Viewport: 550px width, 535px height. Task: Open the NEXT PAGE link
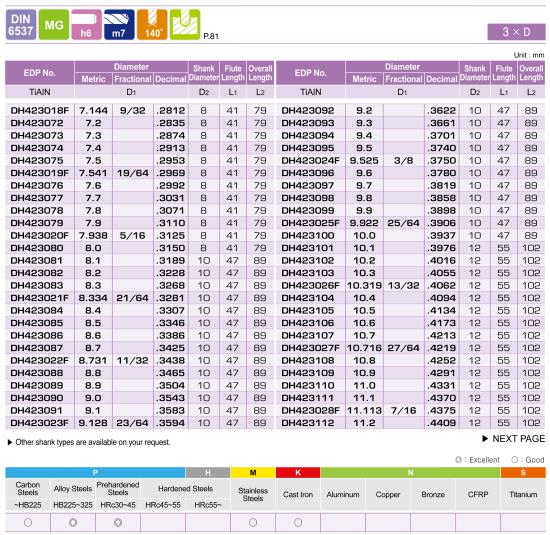pyautogui.click(x=518, y=439)
